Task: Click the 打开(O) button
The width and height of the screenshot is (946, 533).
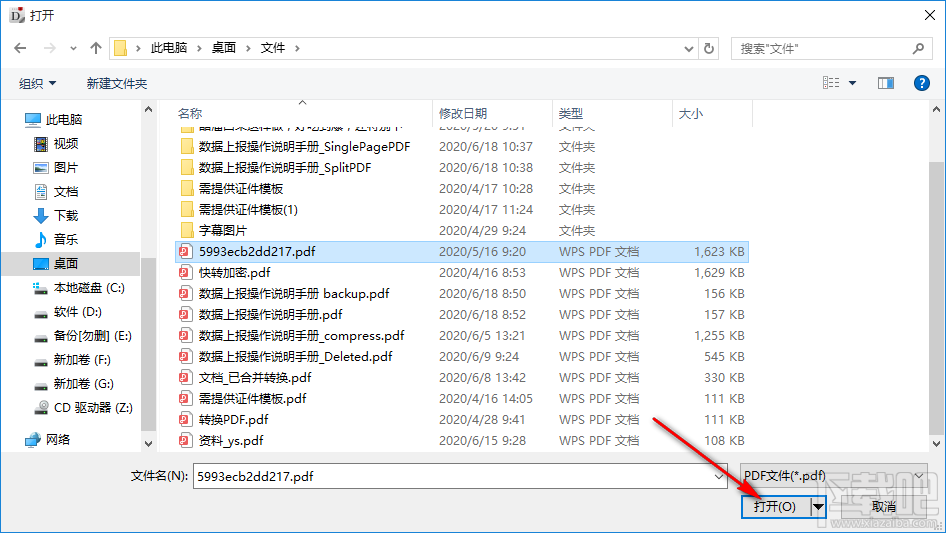Action: (775, 506)
